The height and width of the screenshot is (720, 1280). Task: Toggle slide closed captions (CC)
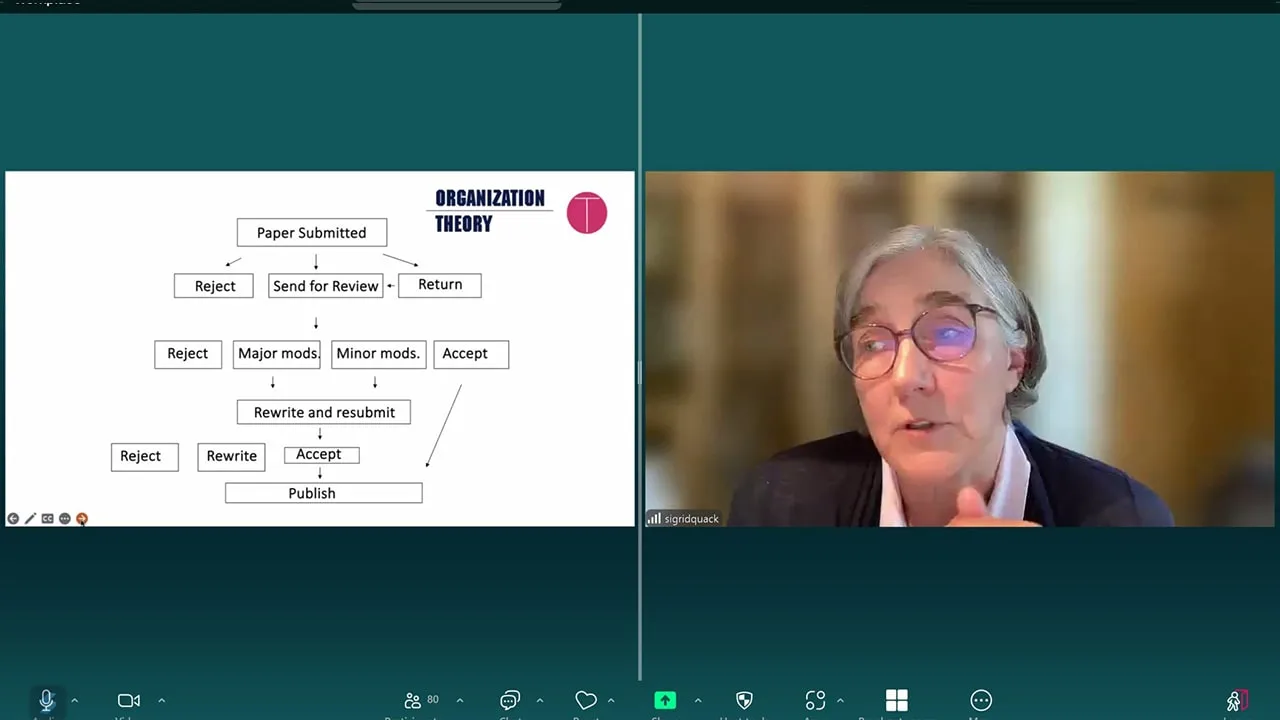(x=47, y=519)
